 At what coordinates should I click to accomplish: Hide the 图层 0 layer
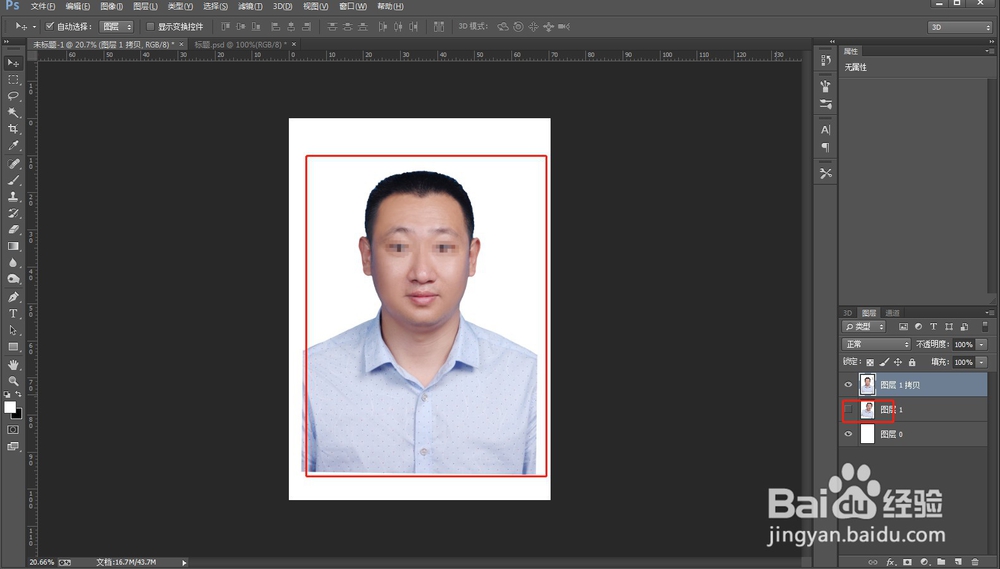(848, 434)
